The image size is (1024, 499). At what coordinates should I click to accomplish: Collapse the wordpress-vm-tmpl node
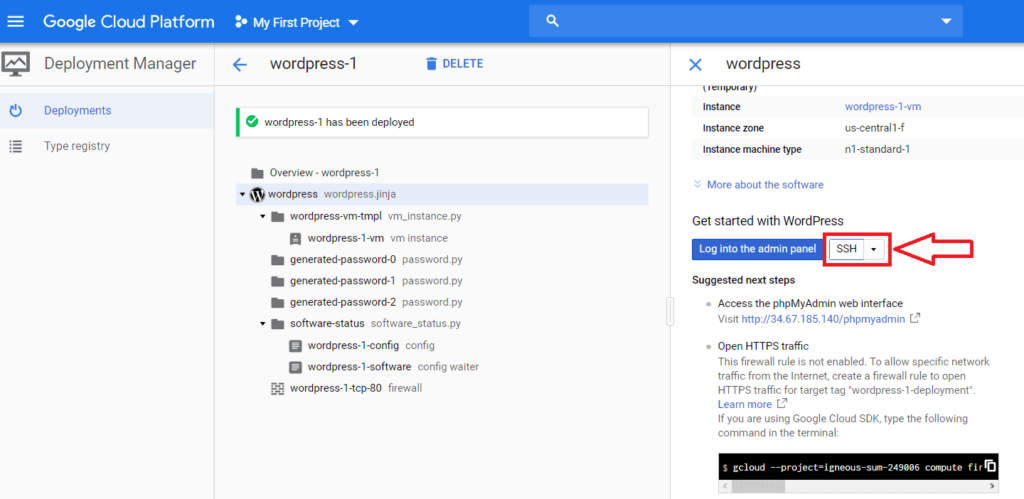pyautogui.click(x=263, y=216)
